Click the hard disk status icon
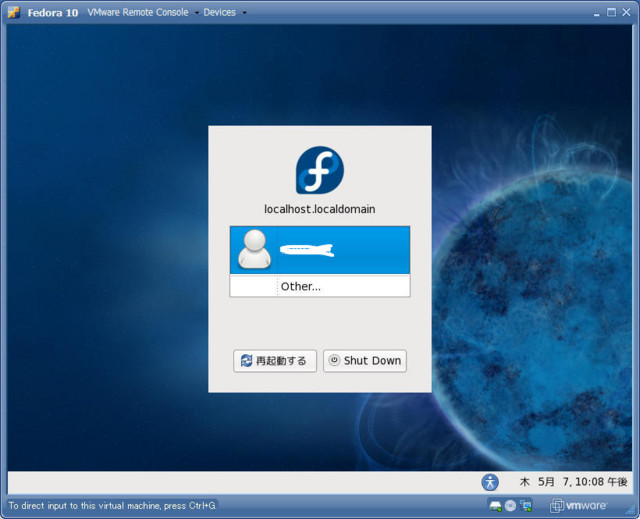 [x=495, y=506]
